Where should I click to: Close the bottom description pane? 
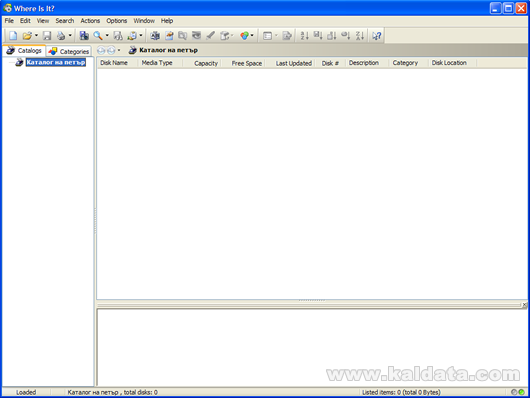click(524, 305)
